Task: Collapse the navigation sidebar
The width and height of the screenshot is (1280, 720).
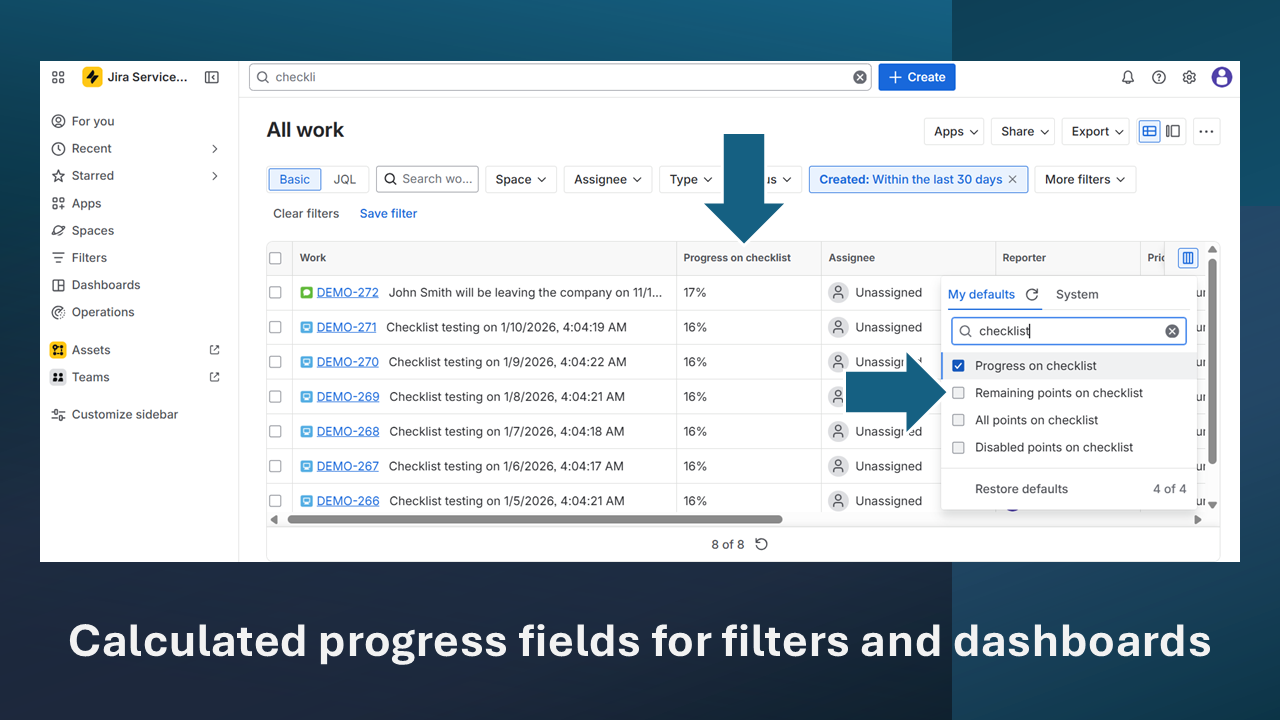Action: [x=211, y=77]
